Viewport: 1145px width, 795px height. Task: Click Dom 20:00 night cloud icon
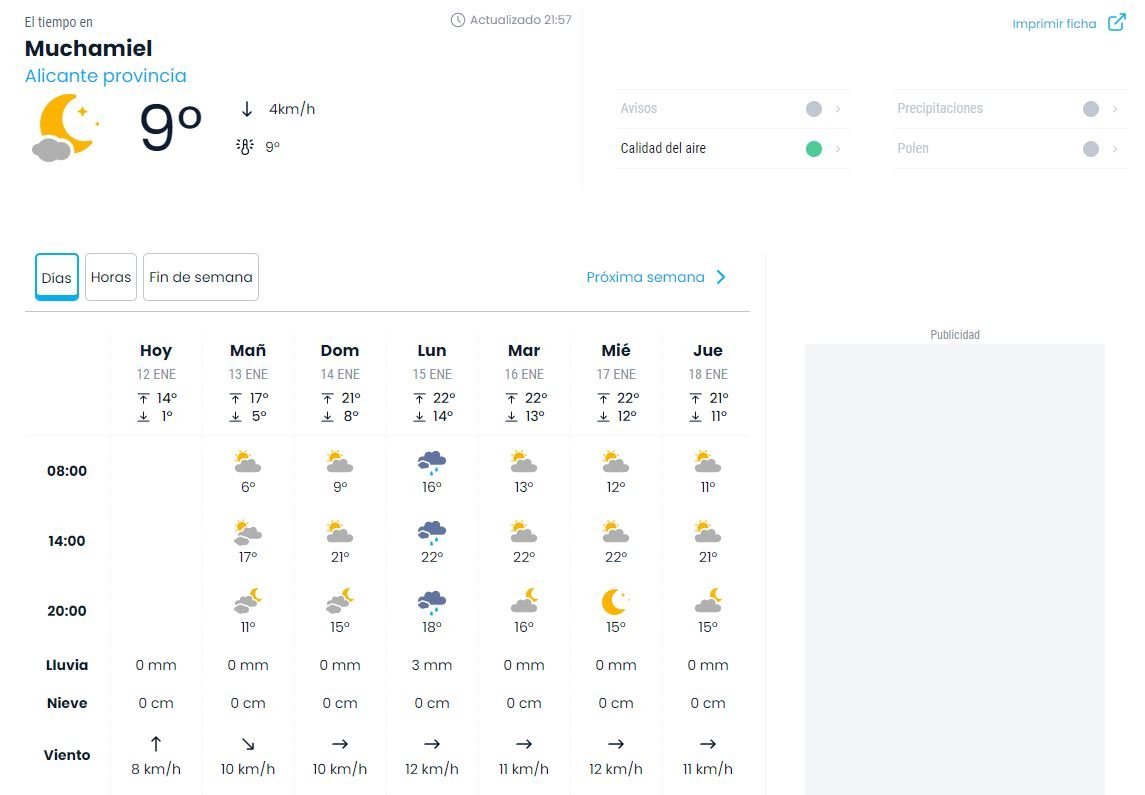pyautogui.click(x=340, y=601)
